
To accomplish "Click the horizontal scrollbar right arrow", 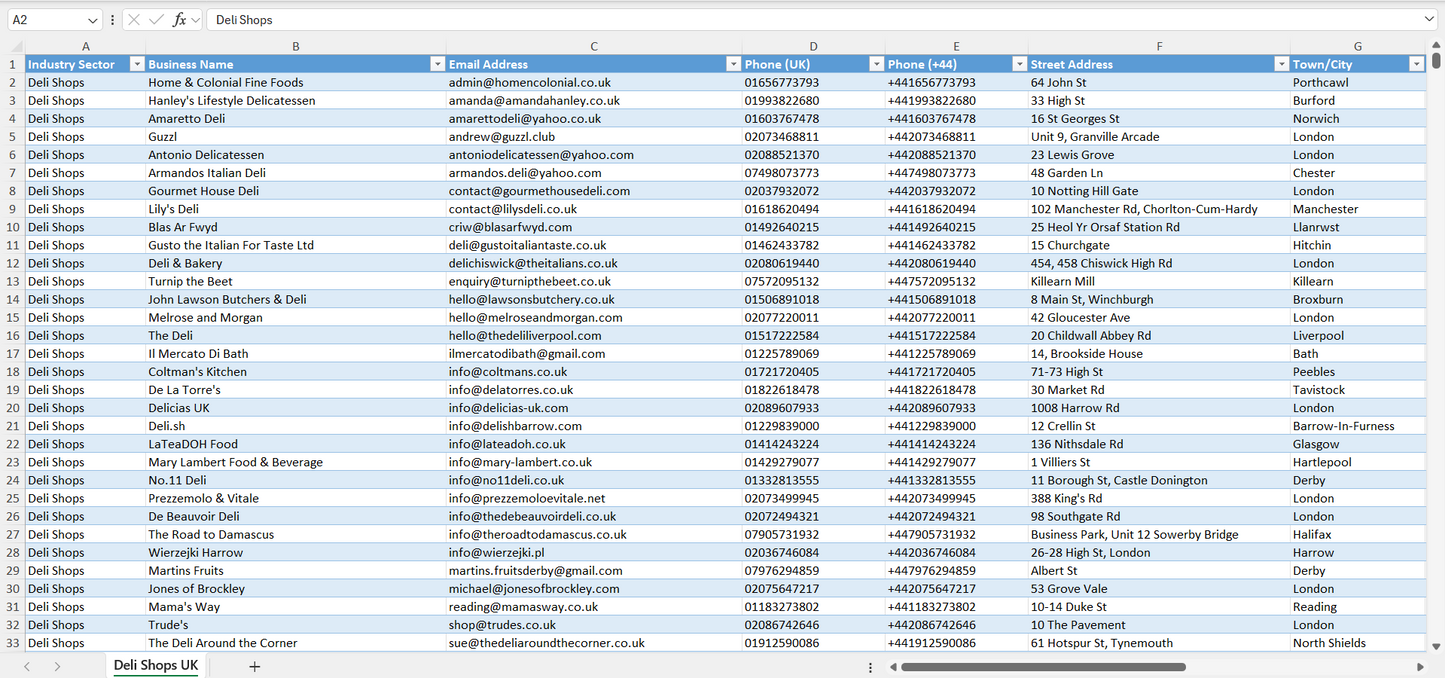I will tap(1420, 667).
